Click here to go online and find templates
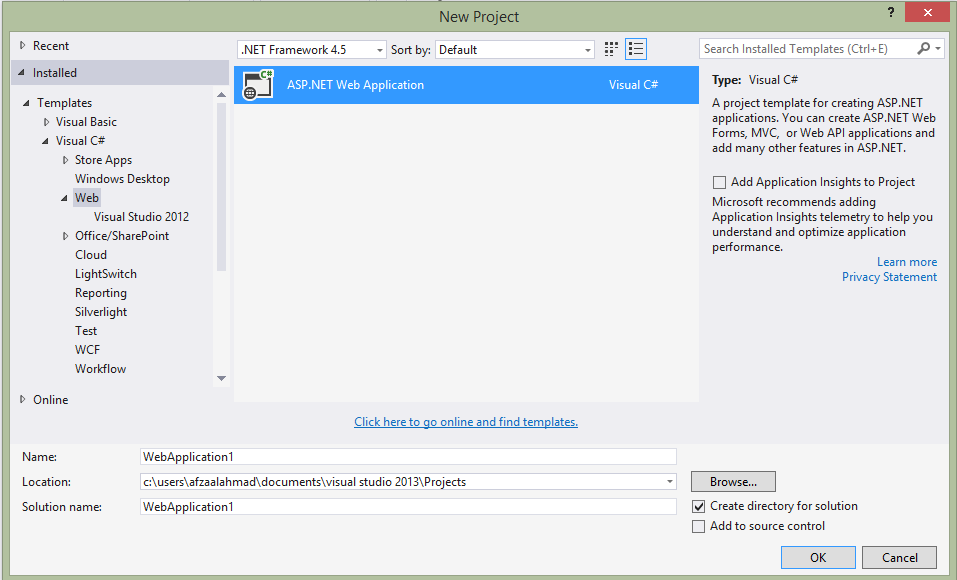This screenshot has height=580, width=957. pos(466,422)
